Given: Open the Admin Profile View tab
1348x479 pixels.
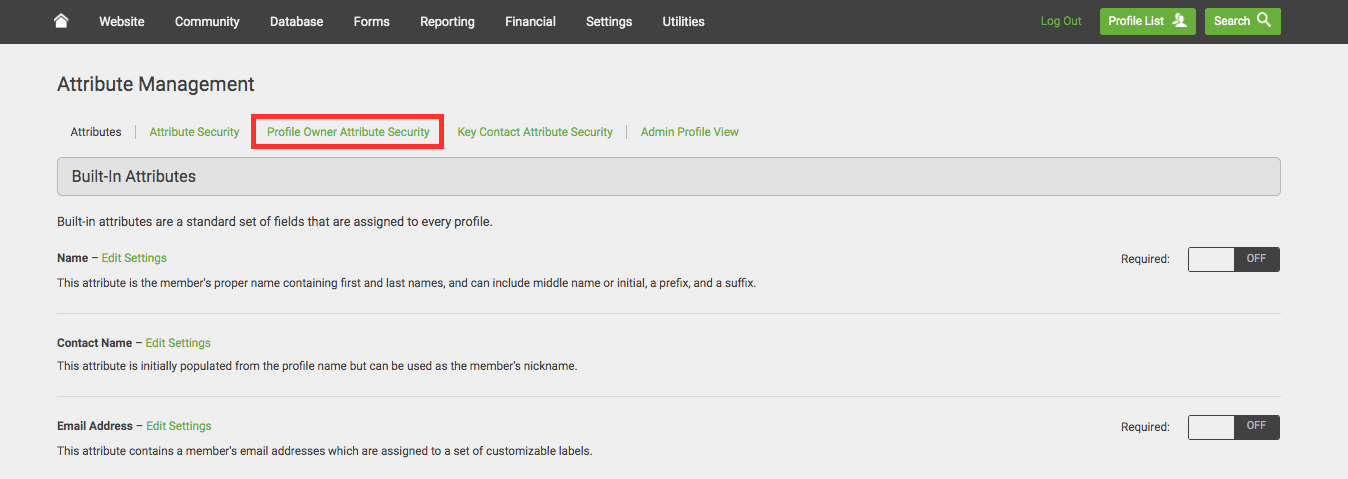Looking at the screenshot, I should tap(689, 132).
